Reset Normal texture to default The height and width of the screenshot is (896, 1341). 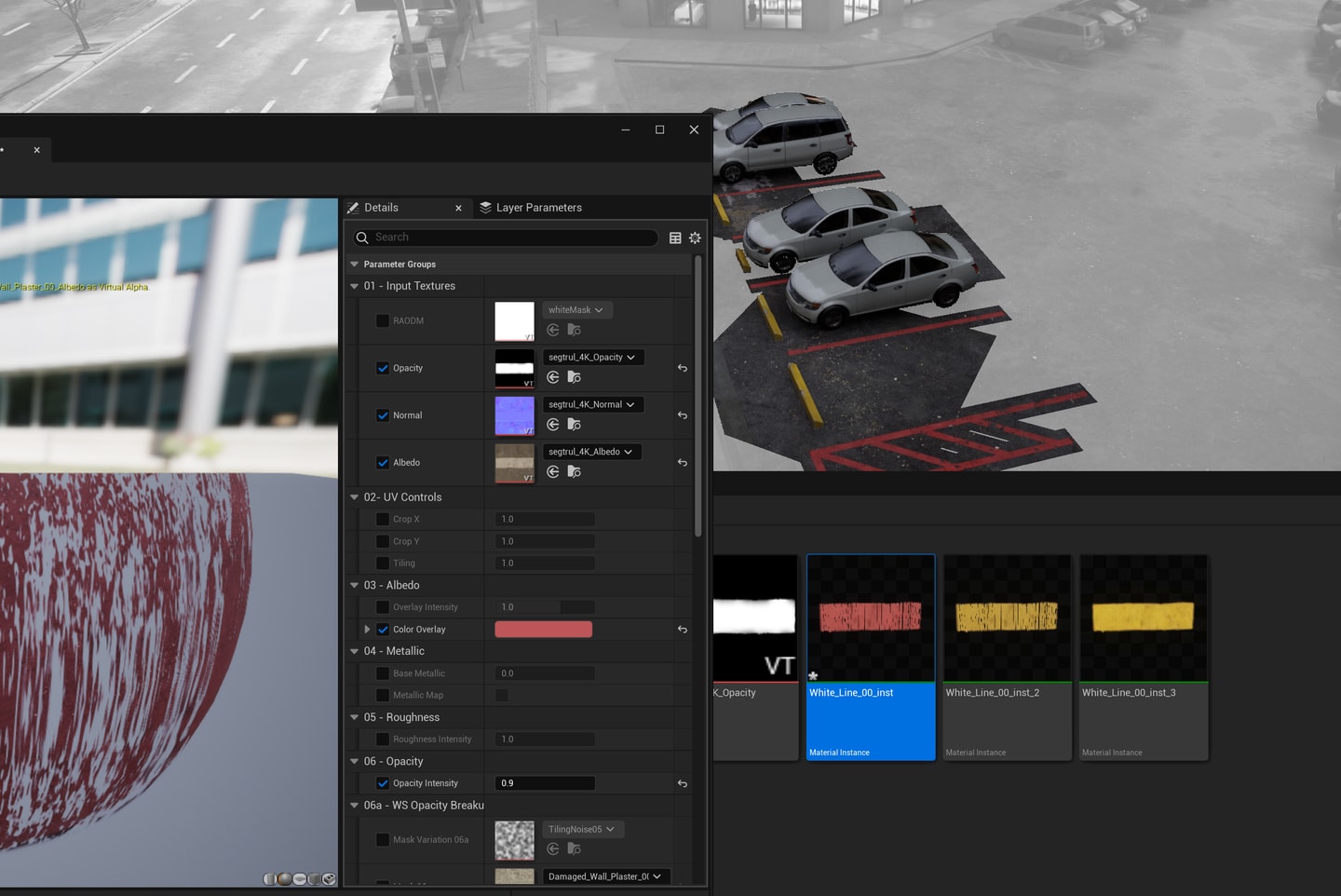(683, 415)
